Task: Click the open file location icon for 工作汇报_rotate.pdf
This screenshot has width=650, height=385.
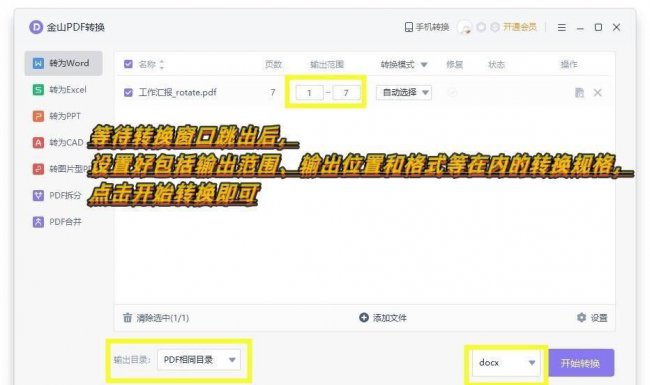Action: coord(580,92)
